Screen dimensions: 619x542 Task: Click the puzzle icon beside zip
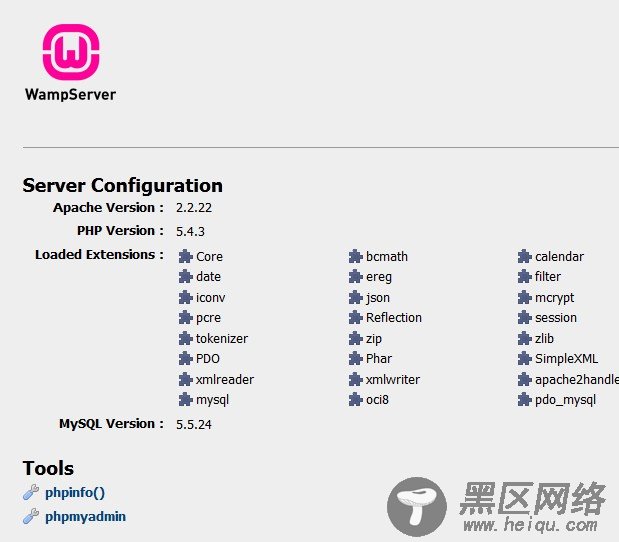pyautogui.click(x=355, y=338)
